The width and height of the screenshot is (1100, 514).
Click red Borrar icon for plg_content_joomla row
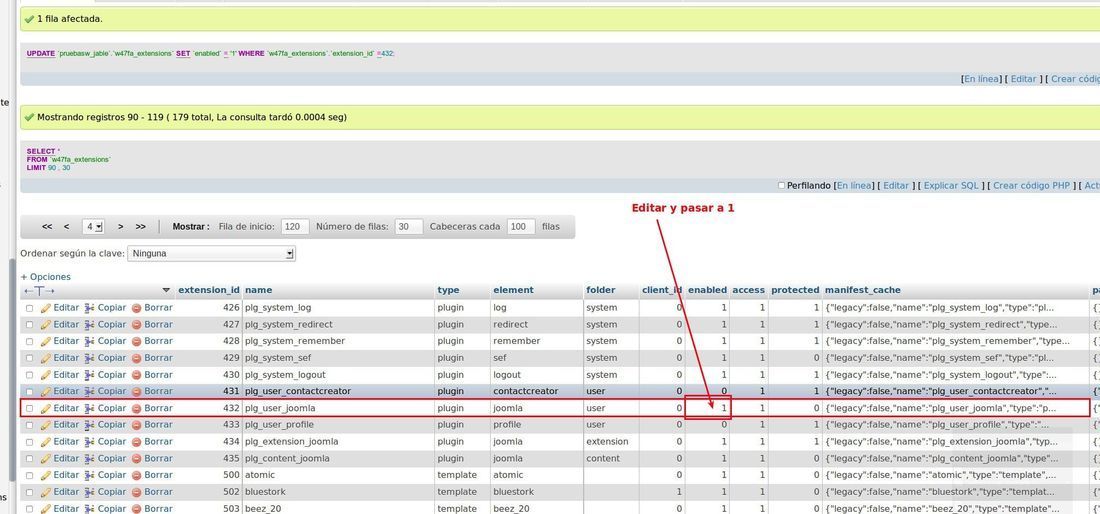tap(137, 459)
